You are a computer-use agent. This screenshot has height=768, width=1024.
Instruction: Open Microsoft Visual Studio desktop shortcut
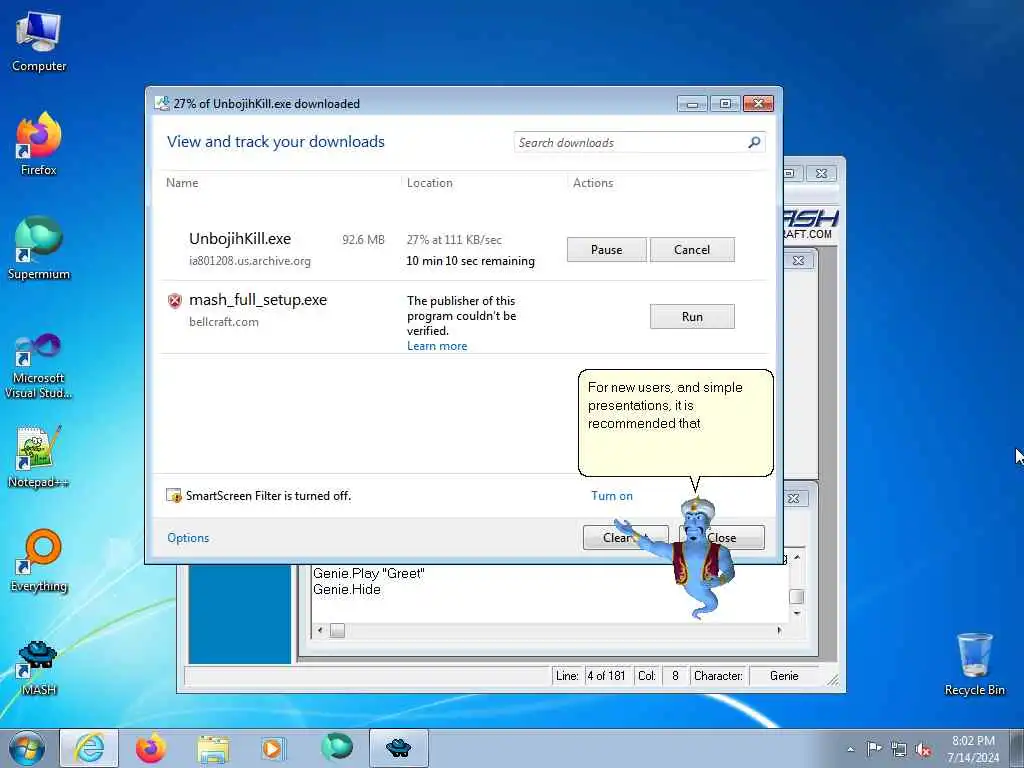point(39,366)
